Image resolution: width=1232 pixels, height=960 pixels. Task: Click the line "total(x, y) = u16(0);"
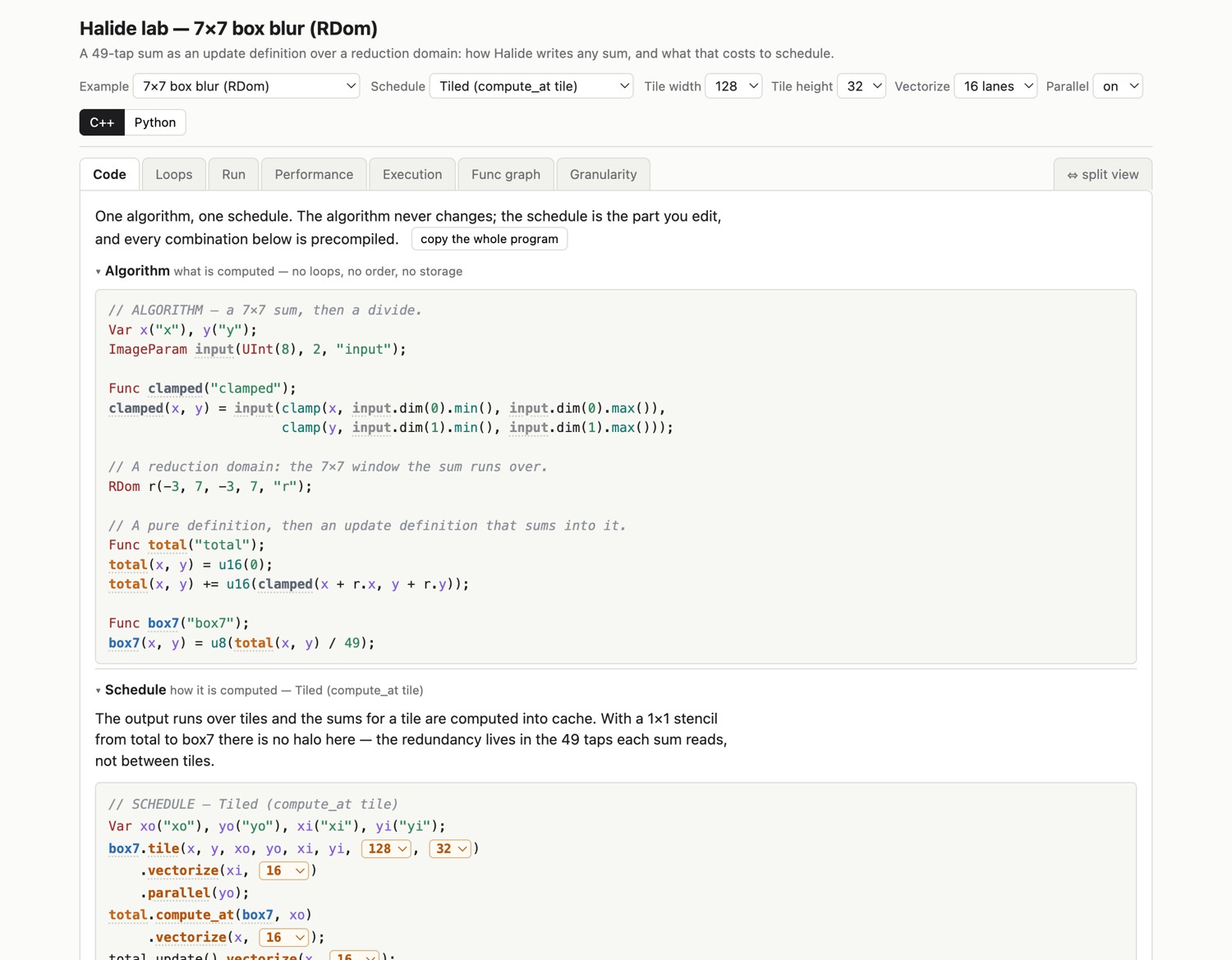tap(191, 565)
